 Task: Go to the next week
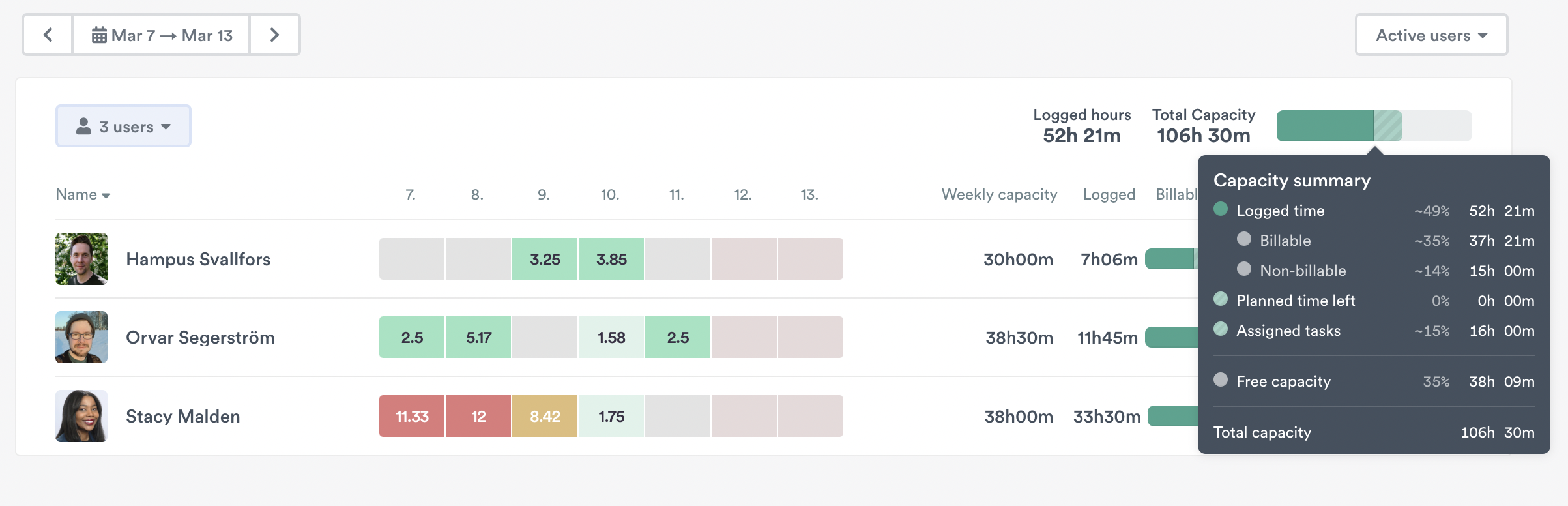(x=275, y=35)
